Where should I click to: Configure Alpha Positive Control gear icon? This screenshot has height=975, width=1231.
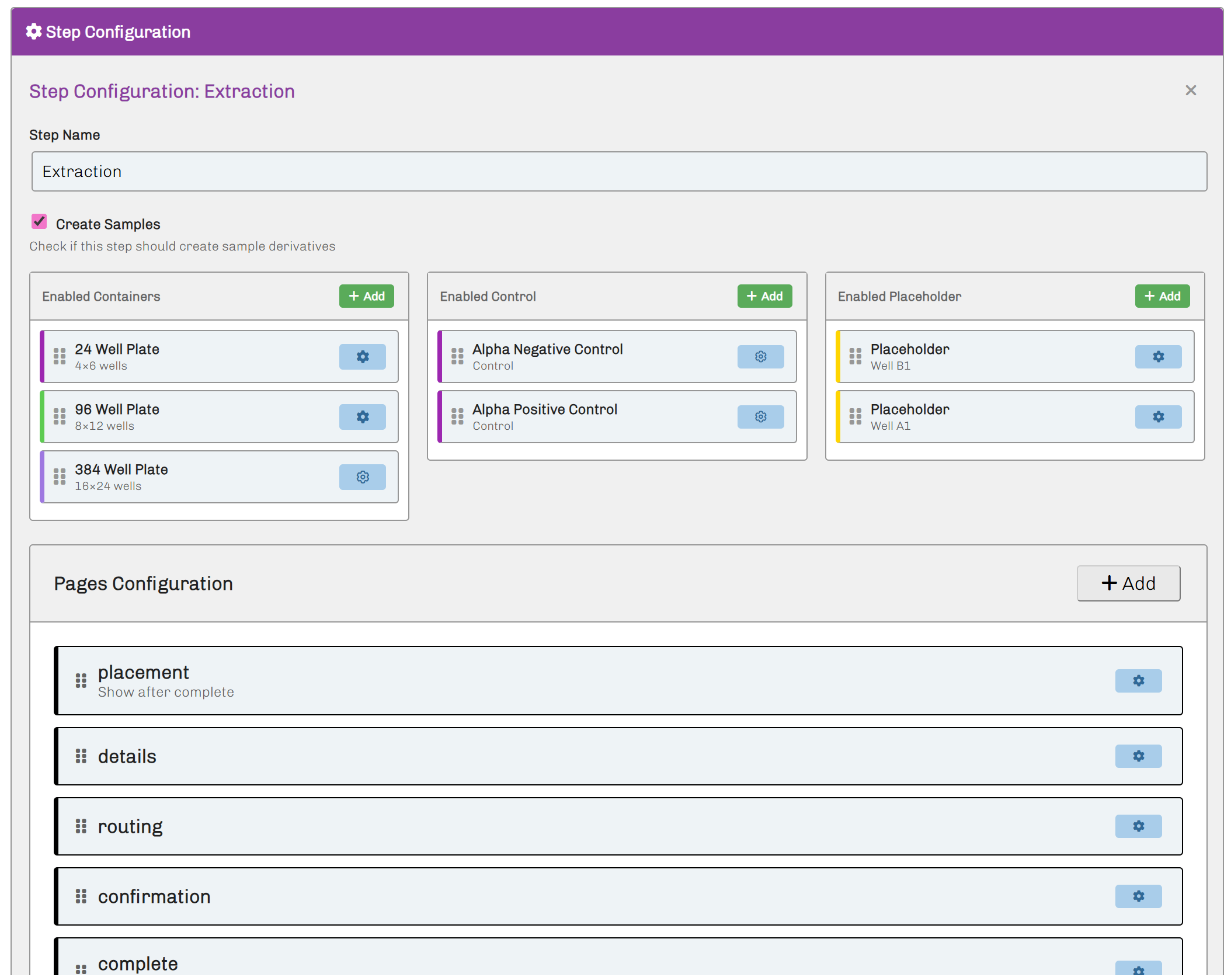coord(760,417)
